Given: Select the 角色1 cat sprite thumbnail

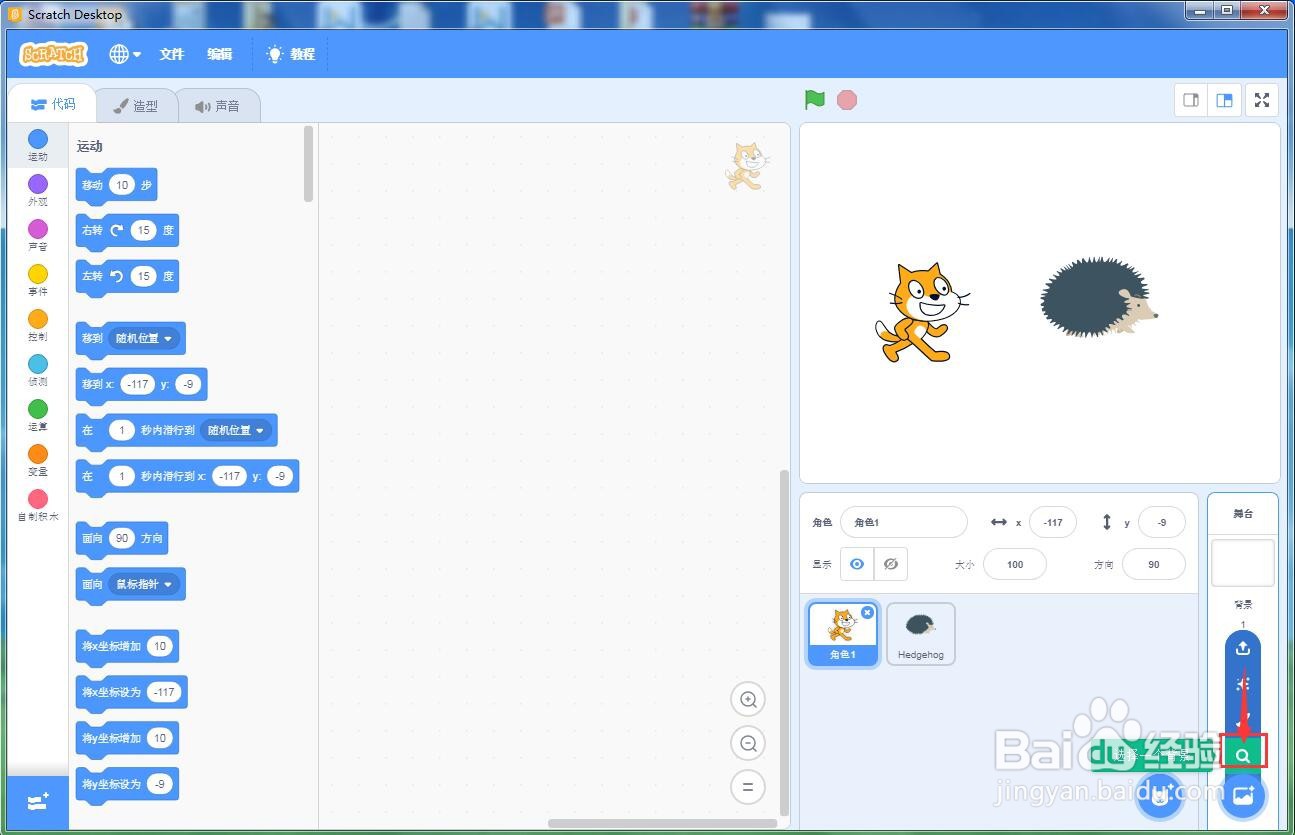Looking at the screenshot, I should click(x=842, y=634).
